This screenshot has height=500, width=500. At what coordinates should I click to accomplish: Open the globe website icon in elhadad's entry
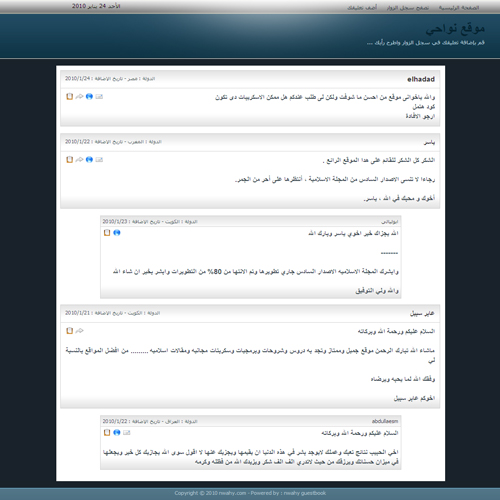pyautogui.click(x=89, y=96)
